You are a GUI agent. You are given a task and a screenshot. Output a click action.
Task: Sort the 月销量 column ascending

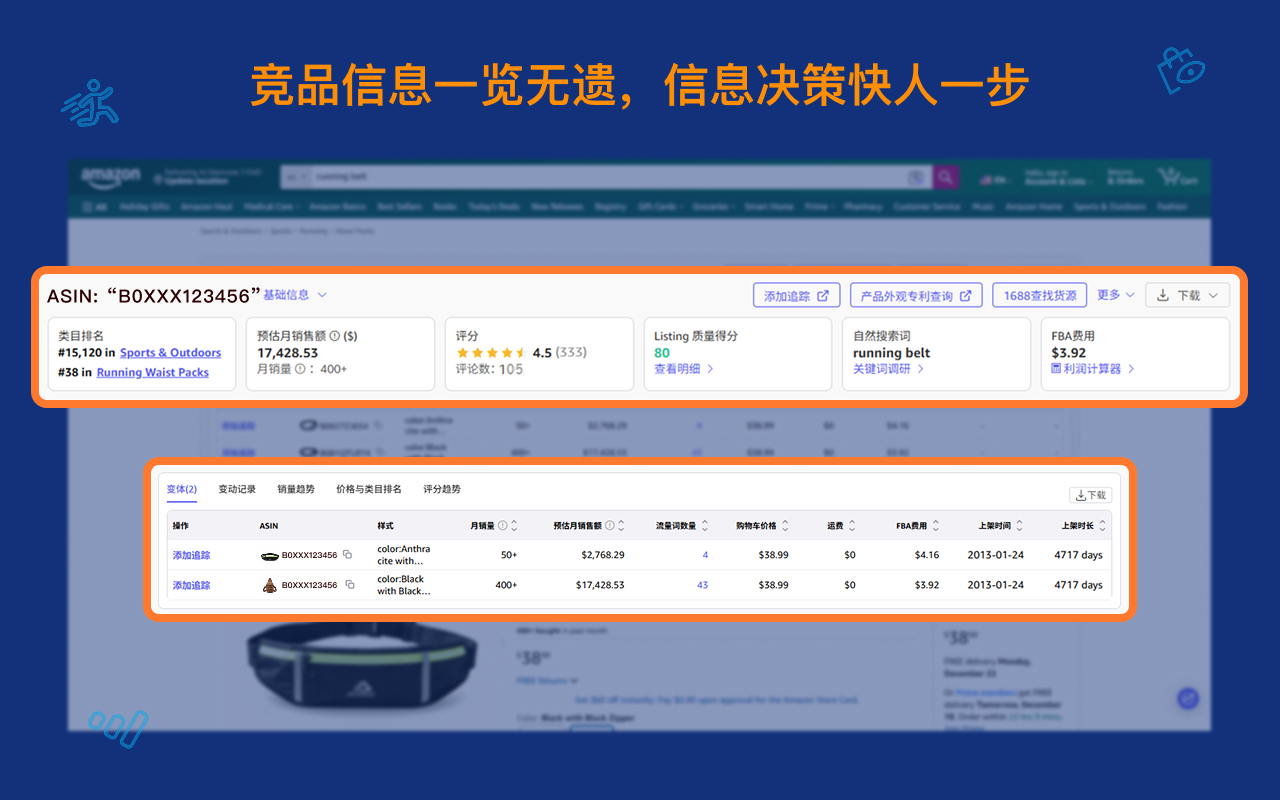515,521
